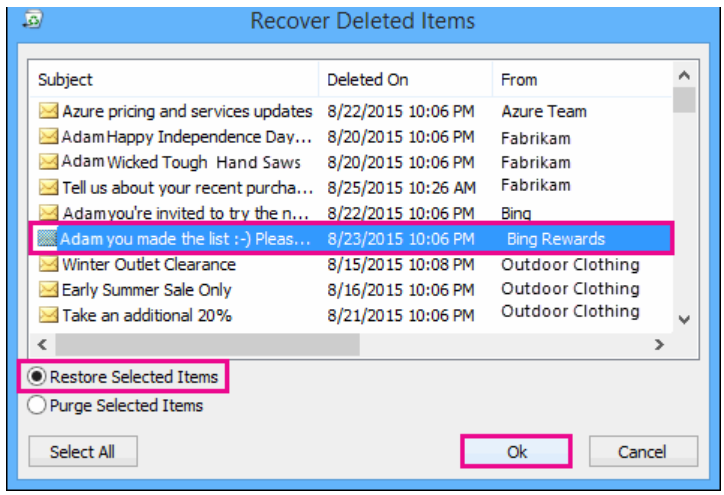This screenshot has height=495, width=724.
Task: Click vertical scrollbar down arrow
Action: 684,319
